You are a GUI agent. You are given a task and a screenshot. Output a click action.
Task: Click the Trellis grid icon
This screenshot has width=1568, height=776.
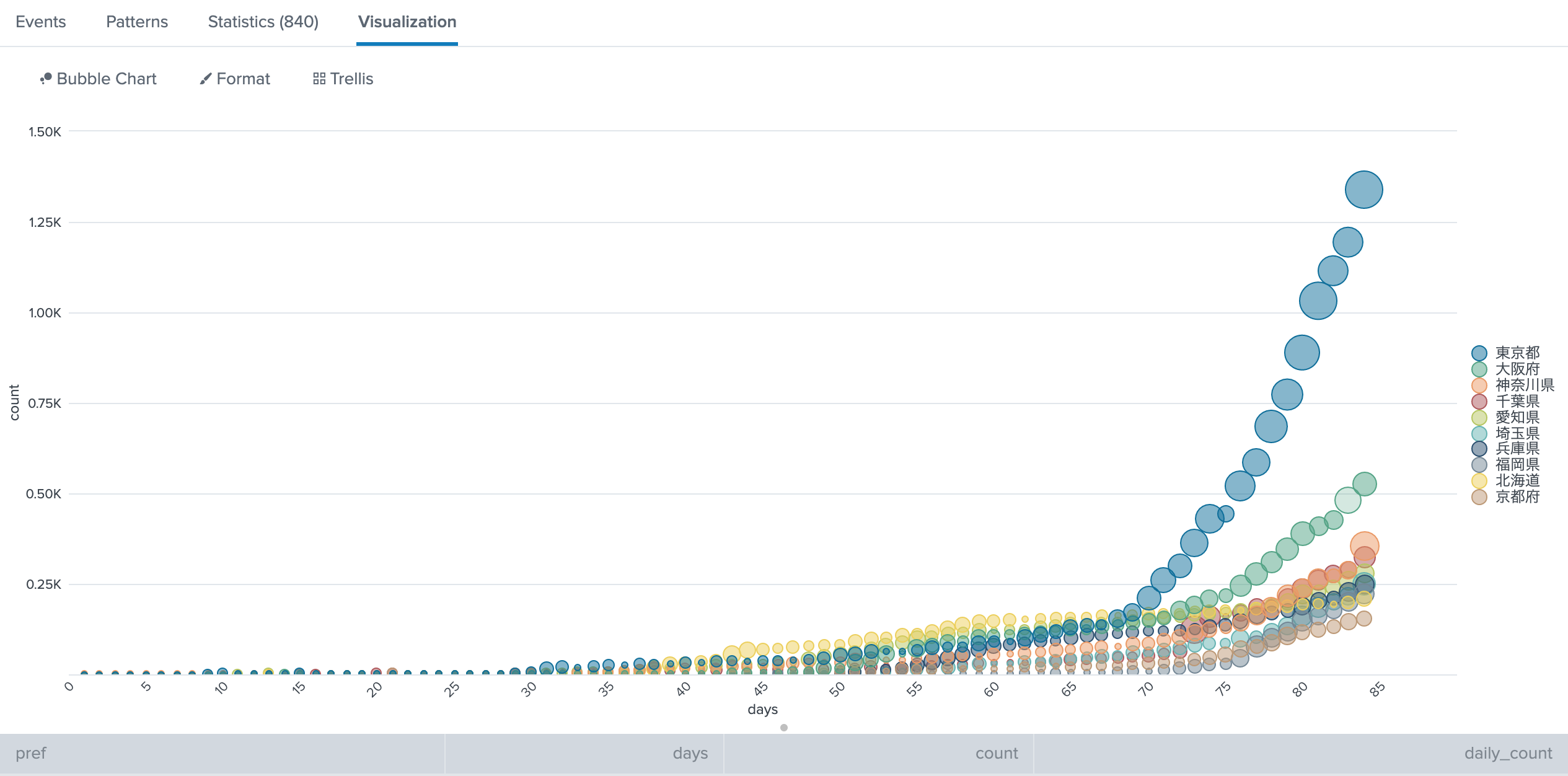pos(319,79)
